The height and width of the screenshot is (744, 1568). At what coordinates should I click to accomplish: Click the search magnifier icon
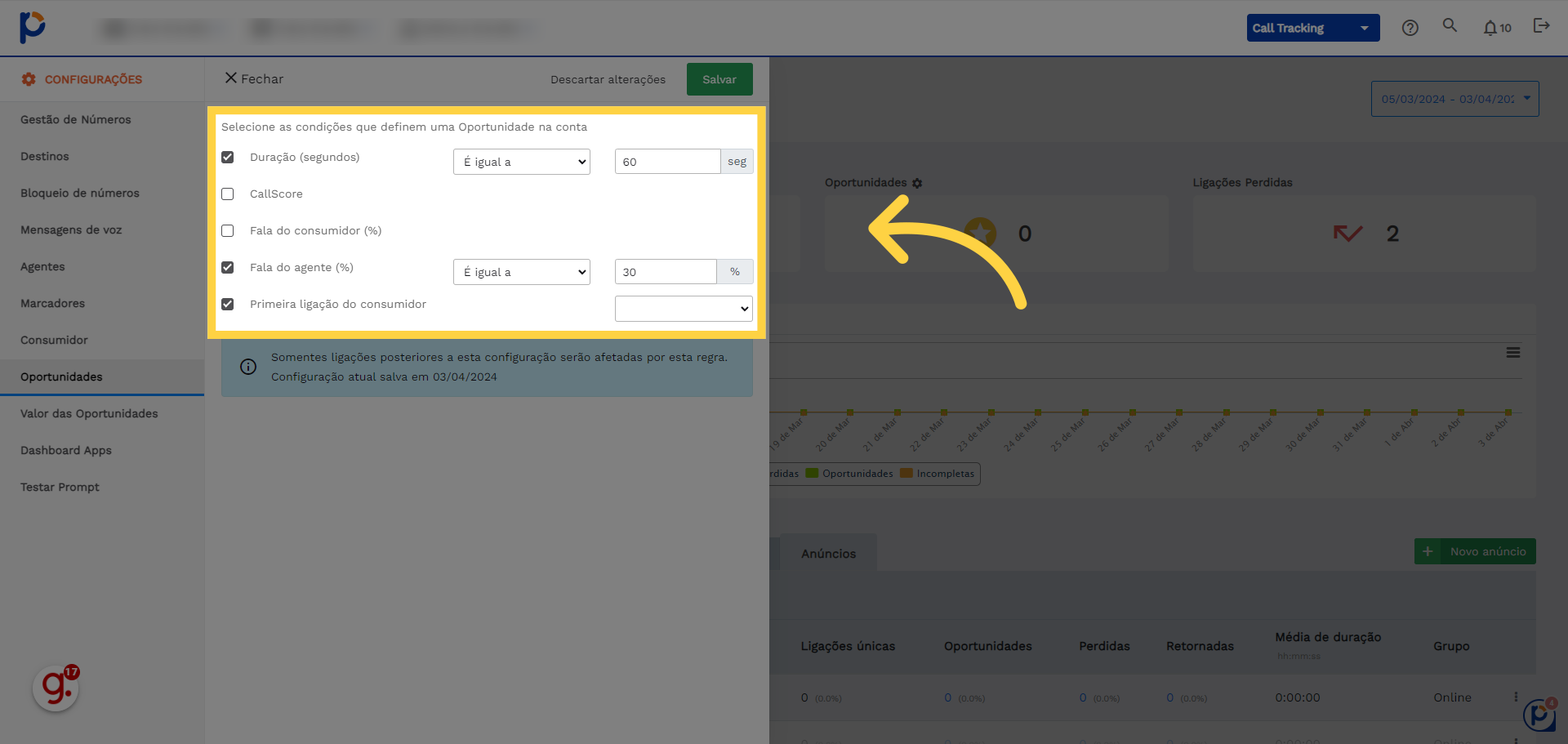pos(1450,25)
